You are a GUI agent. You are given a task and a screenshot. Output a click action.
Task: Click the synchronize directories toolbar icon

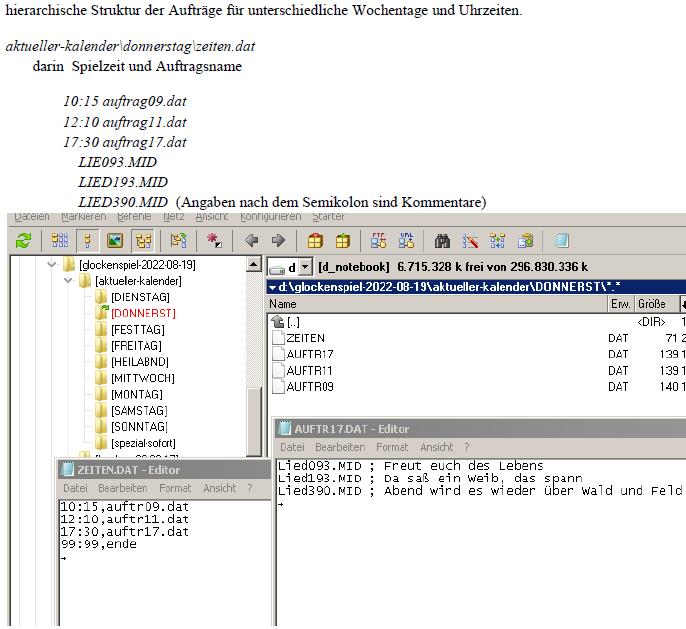[497, 241]
